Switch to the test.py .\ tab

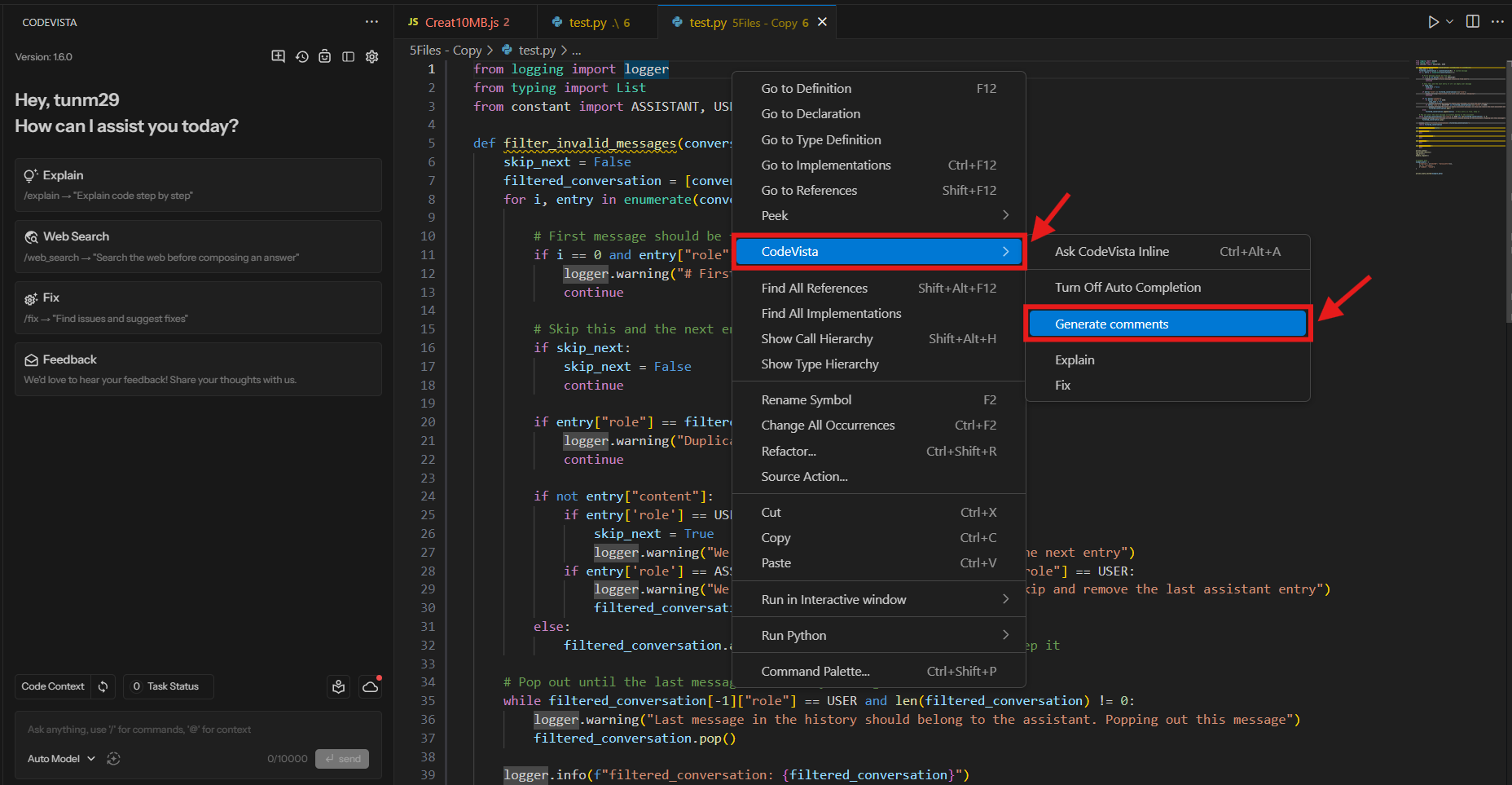[597, 22]
